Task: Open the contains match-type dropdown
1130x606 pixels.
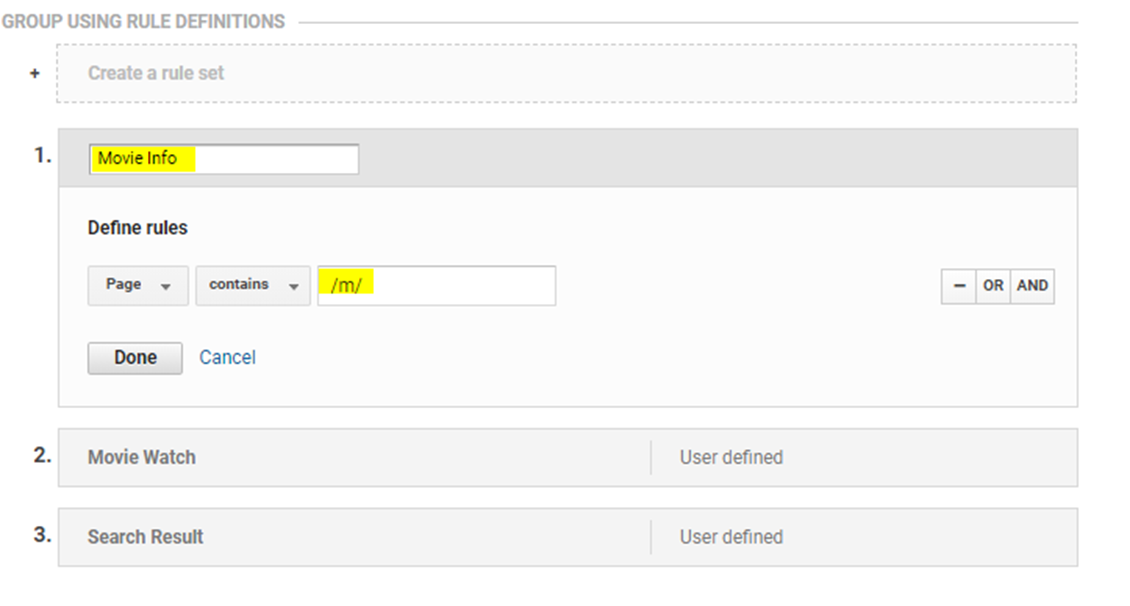Action: coord(252,285)
